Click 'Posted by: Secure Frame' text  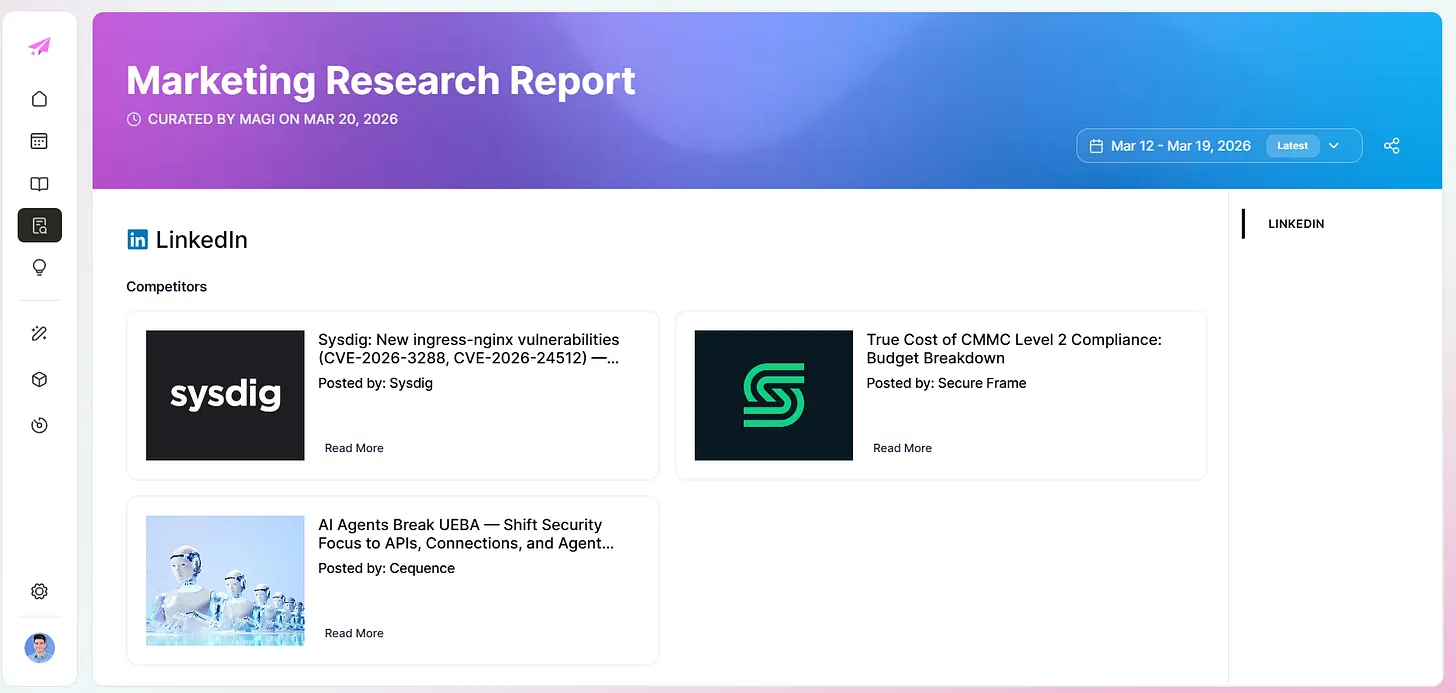click(x=946, y=383)
